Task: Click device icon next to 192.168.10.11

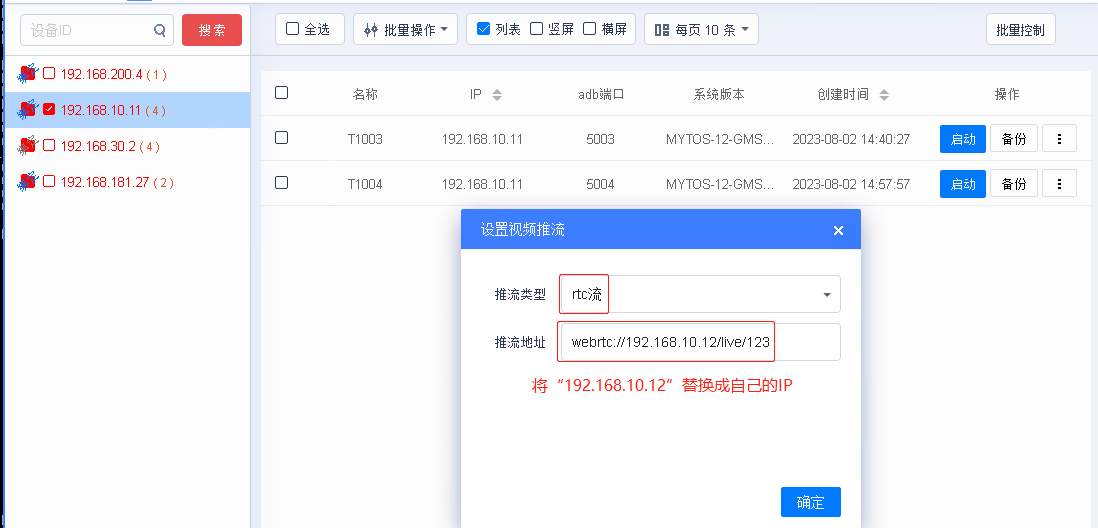Action: pos(27,109)
